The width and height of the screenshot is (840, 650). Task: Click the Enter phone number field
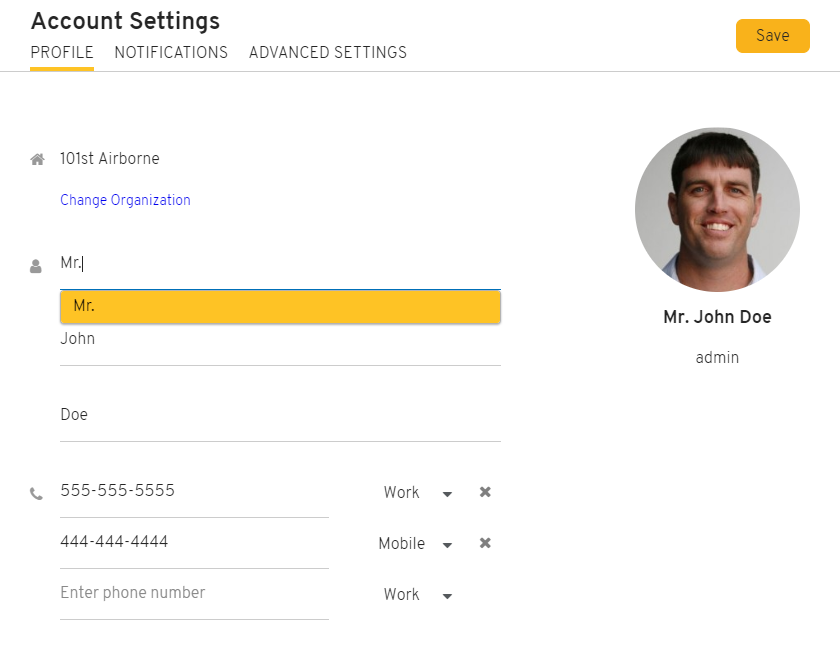pos(194,593)
